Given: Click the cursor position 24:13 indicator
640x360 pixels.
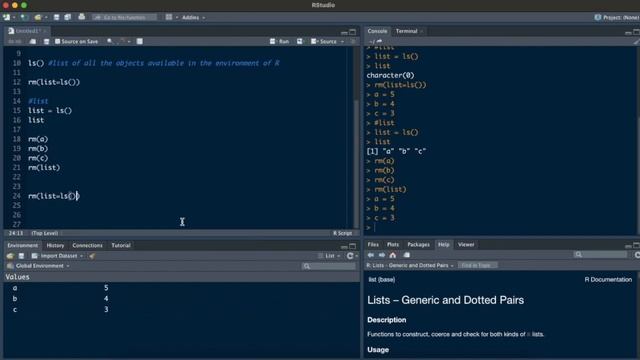Looking at the screenshot, I should coord(16,233).
